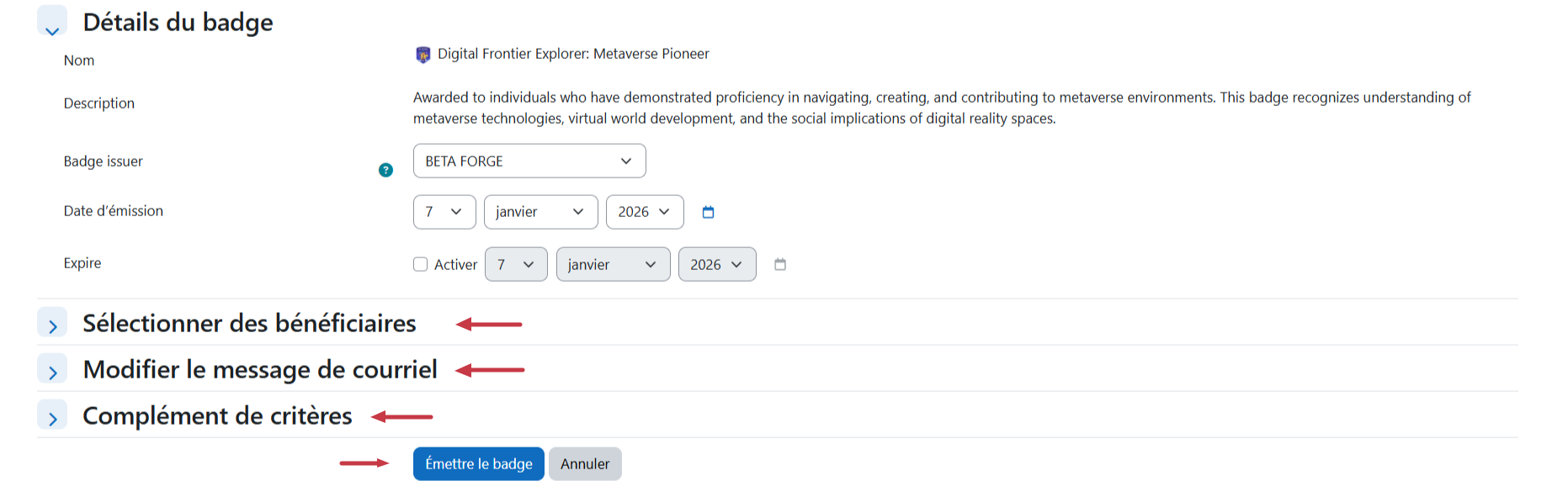Viewport: 1568px width, 502px height.
Task: Click the badge image icon beside the name
Action: pyautogui.click(x=423, y=55)
